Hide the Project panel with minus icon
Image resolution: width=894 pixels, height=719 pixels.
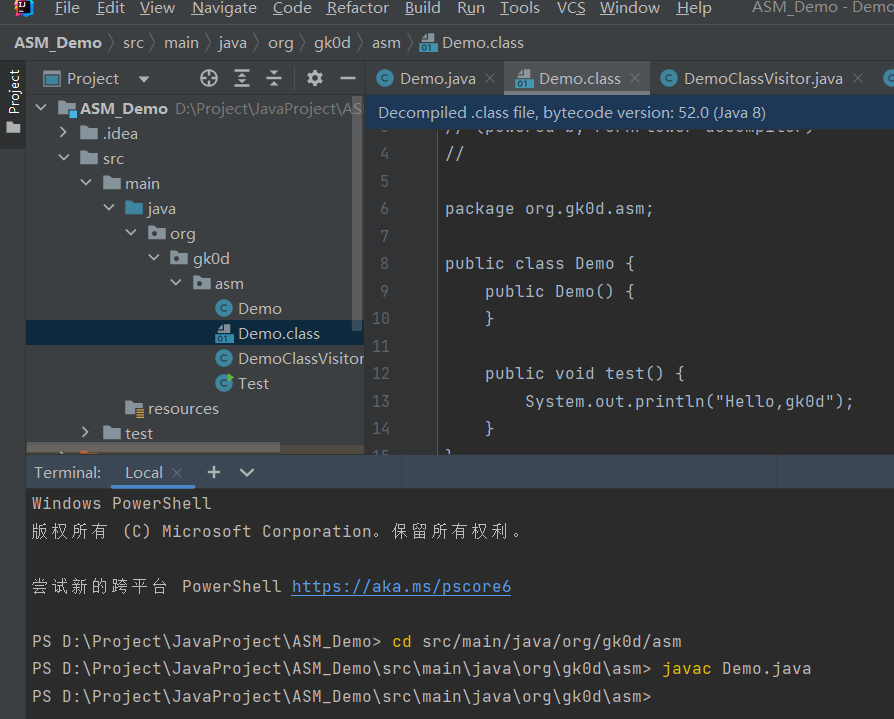[347, 78]
